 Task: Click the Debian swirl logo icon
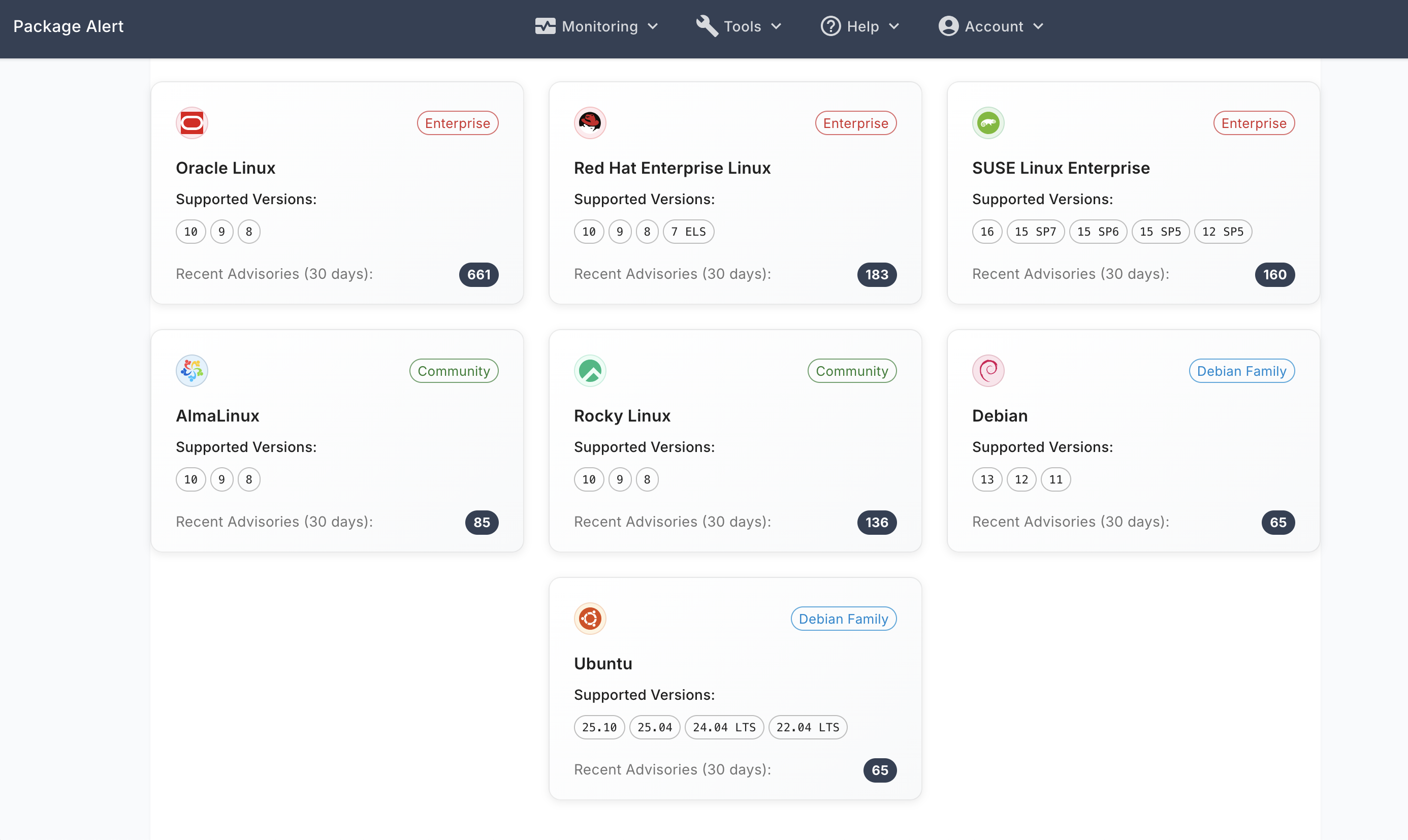point(988,371)
